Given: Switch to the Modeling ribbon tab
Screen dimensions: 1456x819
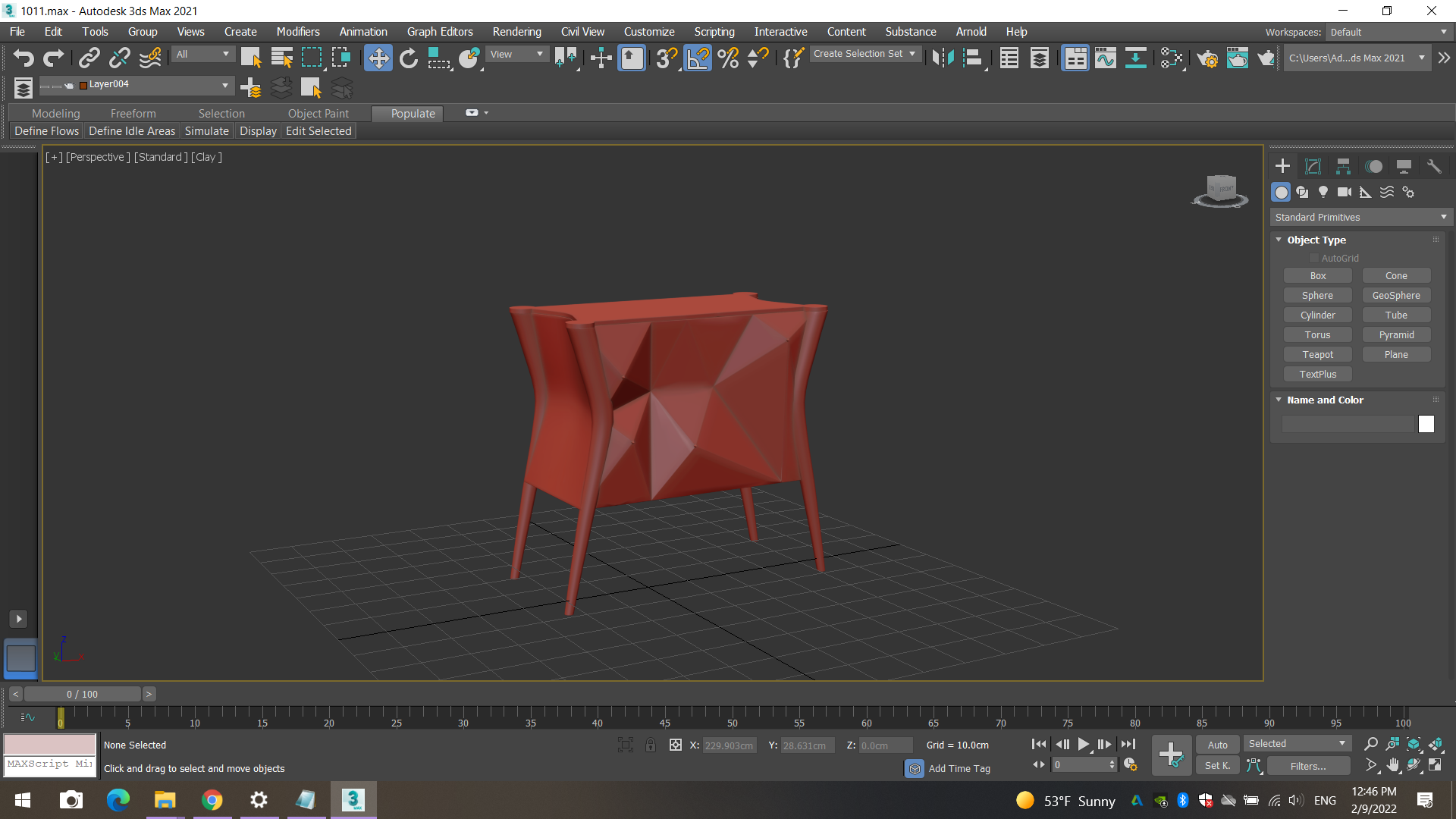Looking at the screenshot, I should point(55,113).
